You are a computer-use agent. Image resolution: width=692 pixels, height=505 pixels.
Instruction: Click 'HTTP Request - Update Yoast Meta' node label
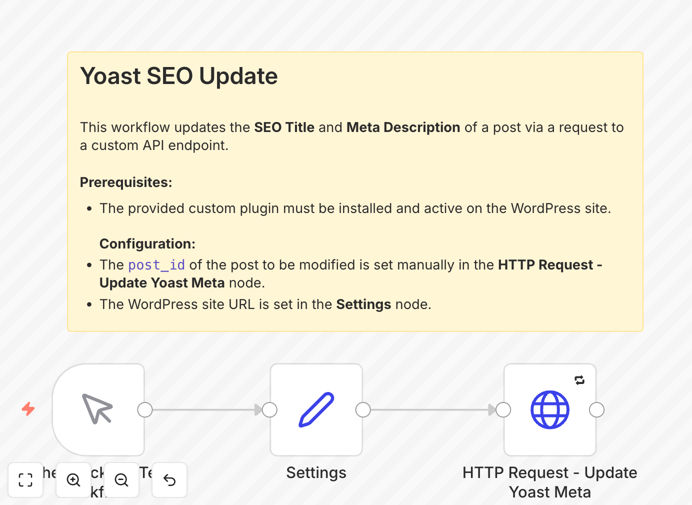(550, 482)
